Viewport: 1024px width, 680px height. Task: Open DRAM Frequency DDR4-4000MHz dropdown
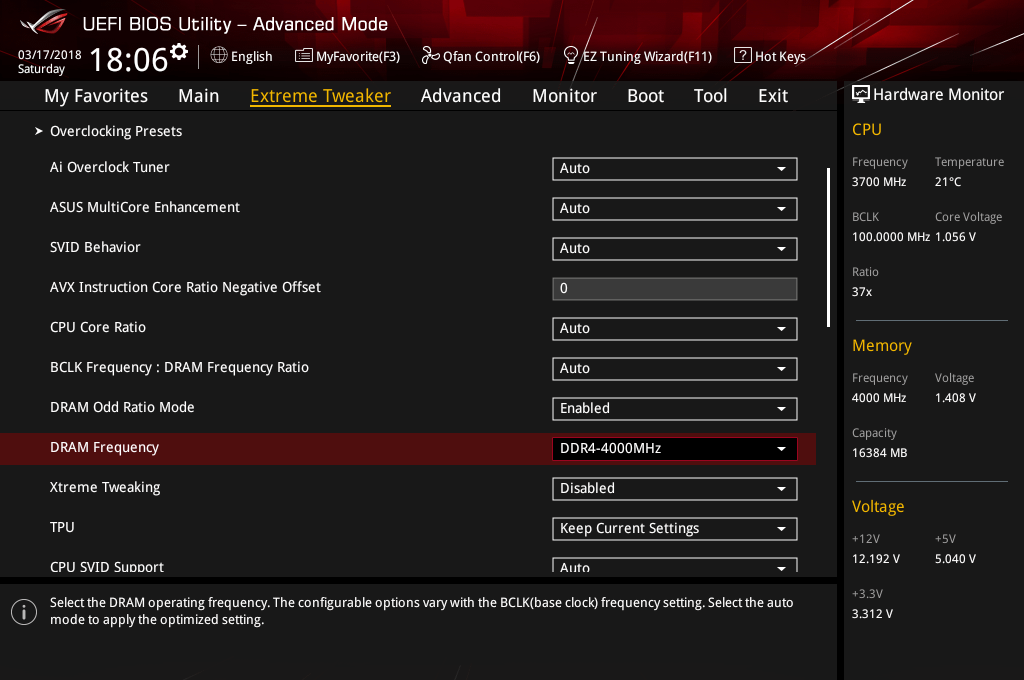click(x=675, y=449)
